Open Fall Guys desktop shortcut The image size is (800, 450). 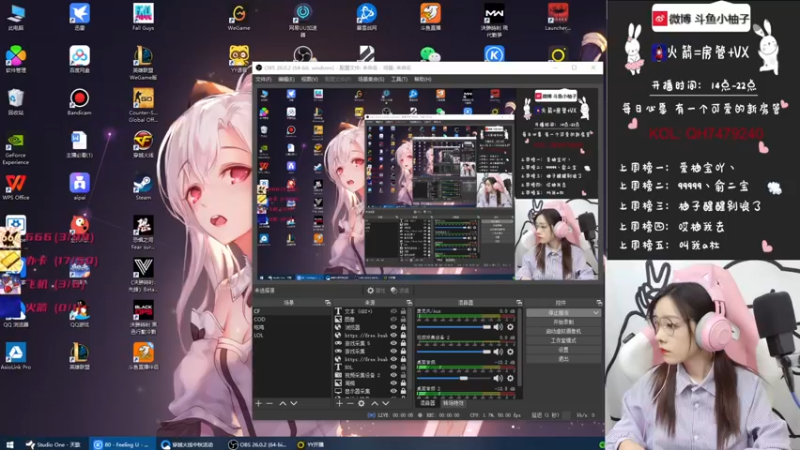tap(143, 17)
